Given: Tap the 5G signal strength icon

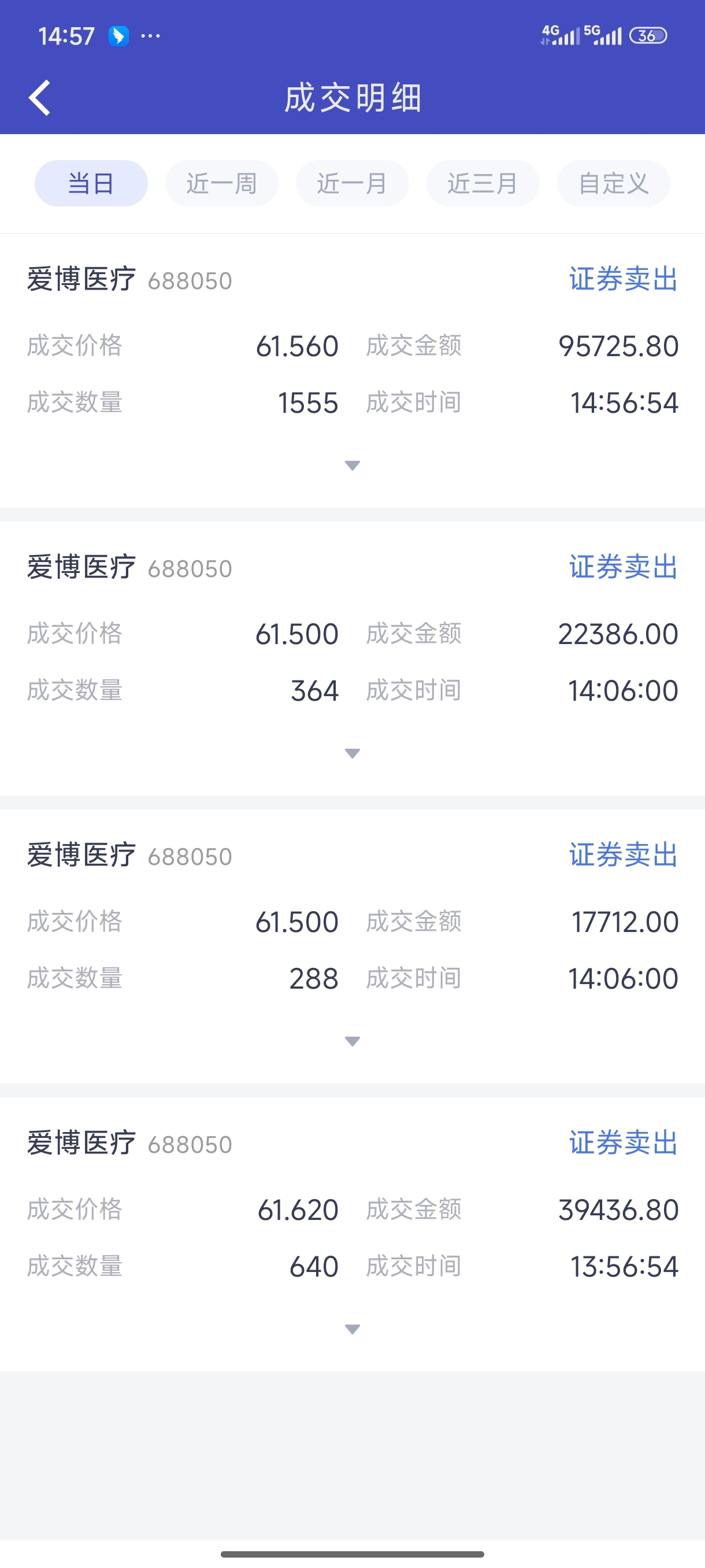Looking at the screenshot, I should [602, 35].
